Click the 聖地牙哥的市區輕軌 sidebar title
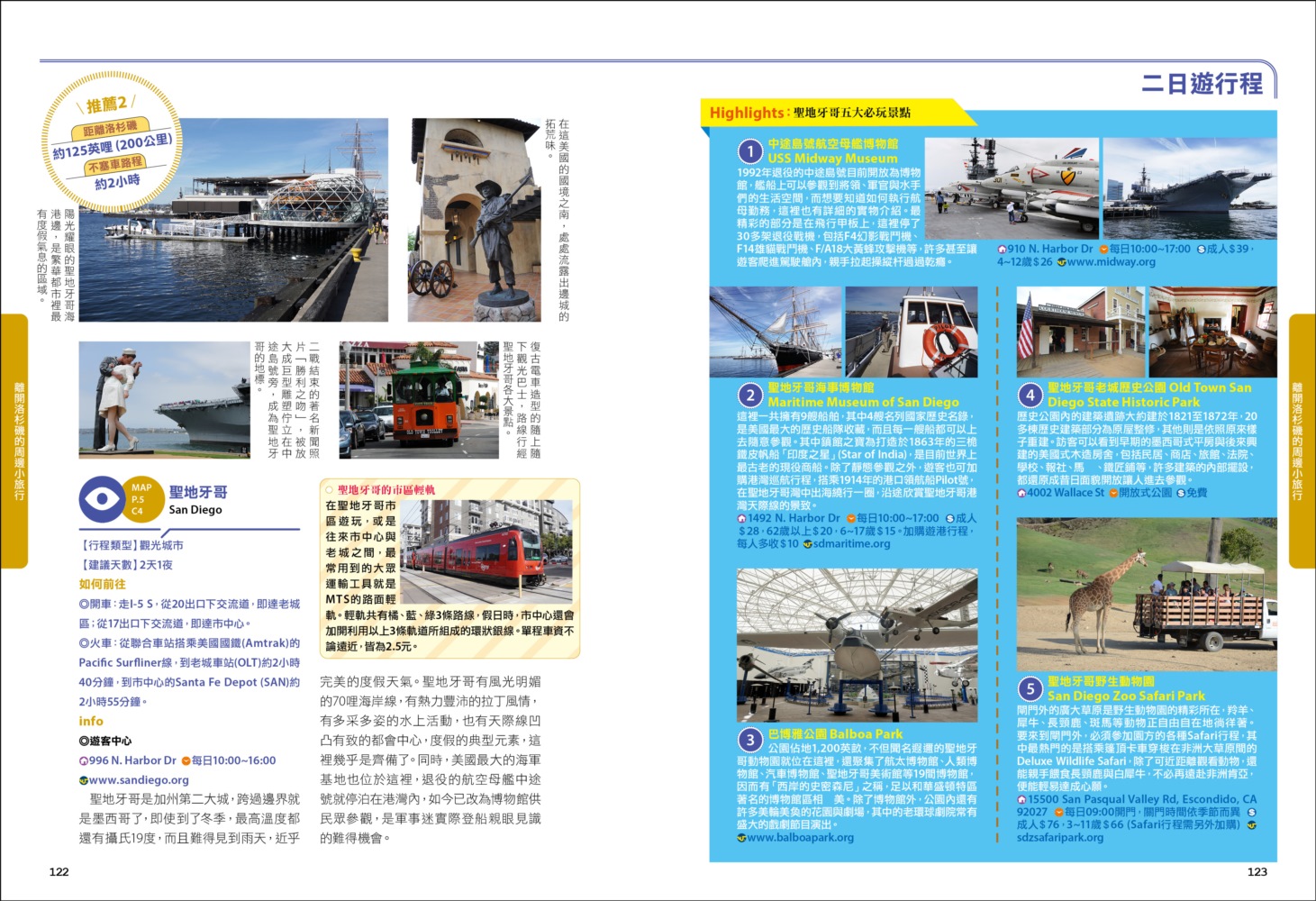The height and width of the screenshot is (901, 1316). click(x=386, y=489)
